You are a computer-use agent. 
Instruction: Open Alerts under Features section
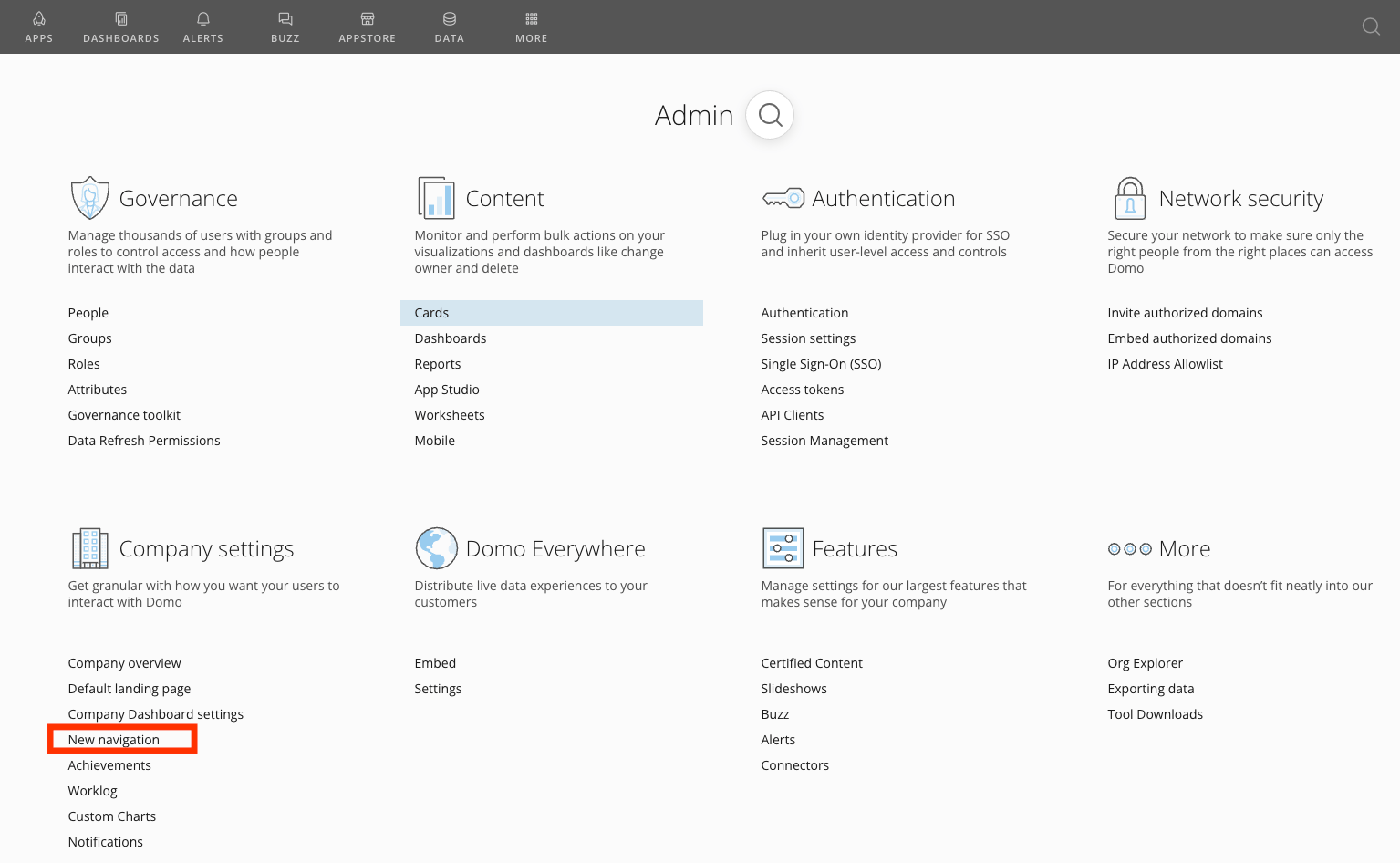click(x=778, y=740)
